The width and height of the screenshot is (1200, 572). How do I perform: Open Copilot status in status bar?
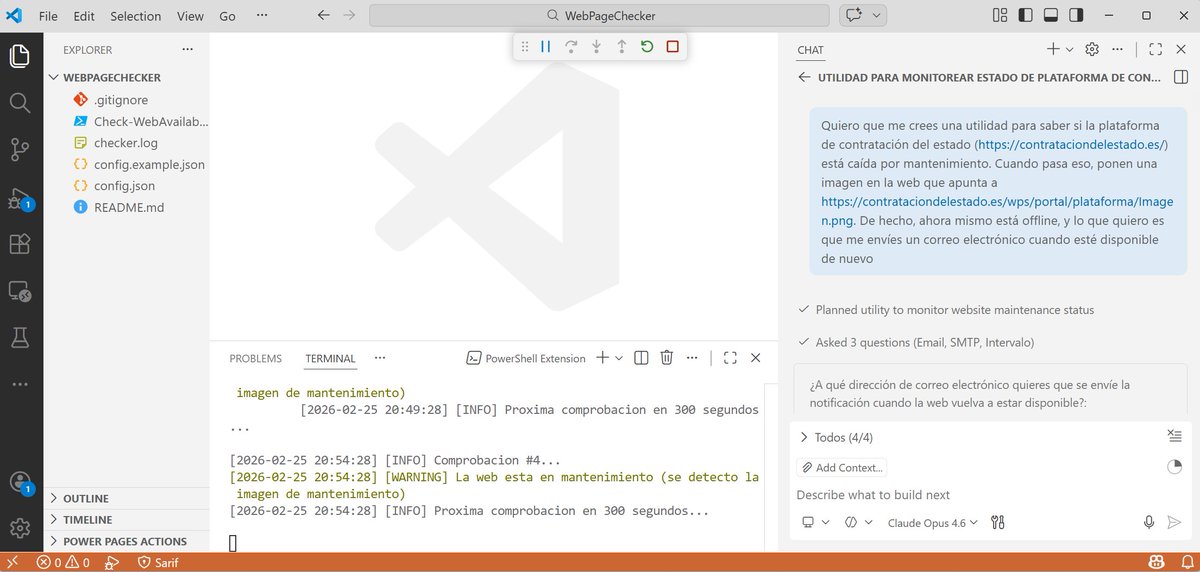1155,563
